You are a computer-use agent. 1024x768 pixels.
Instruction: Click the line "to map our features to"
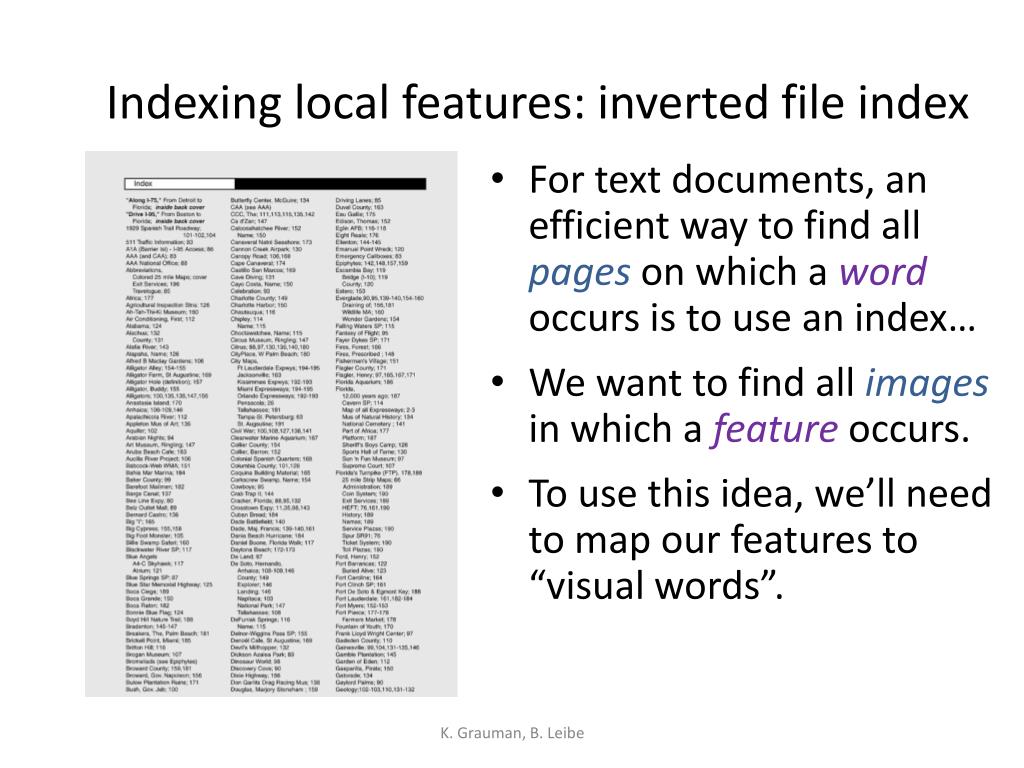coord(723,540)
